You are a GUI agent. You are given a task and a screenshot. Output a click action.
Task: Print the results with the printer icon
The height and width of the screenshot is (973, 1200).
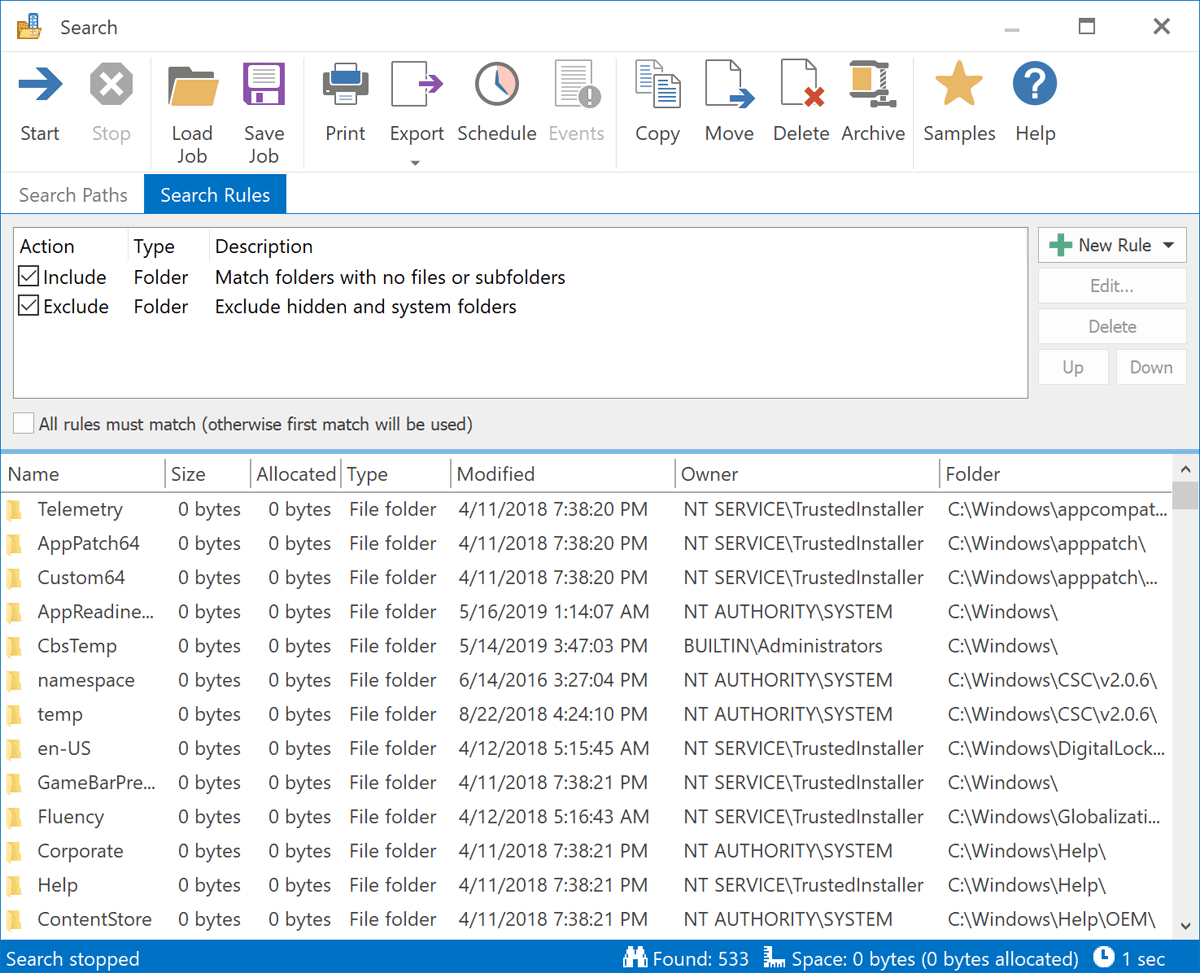point(346,85)
